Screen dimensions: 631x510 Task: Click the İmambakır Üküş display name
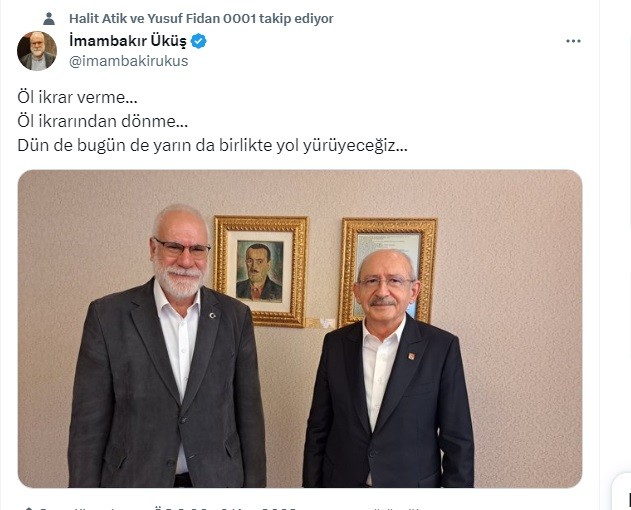(x=128, y=41)
